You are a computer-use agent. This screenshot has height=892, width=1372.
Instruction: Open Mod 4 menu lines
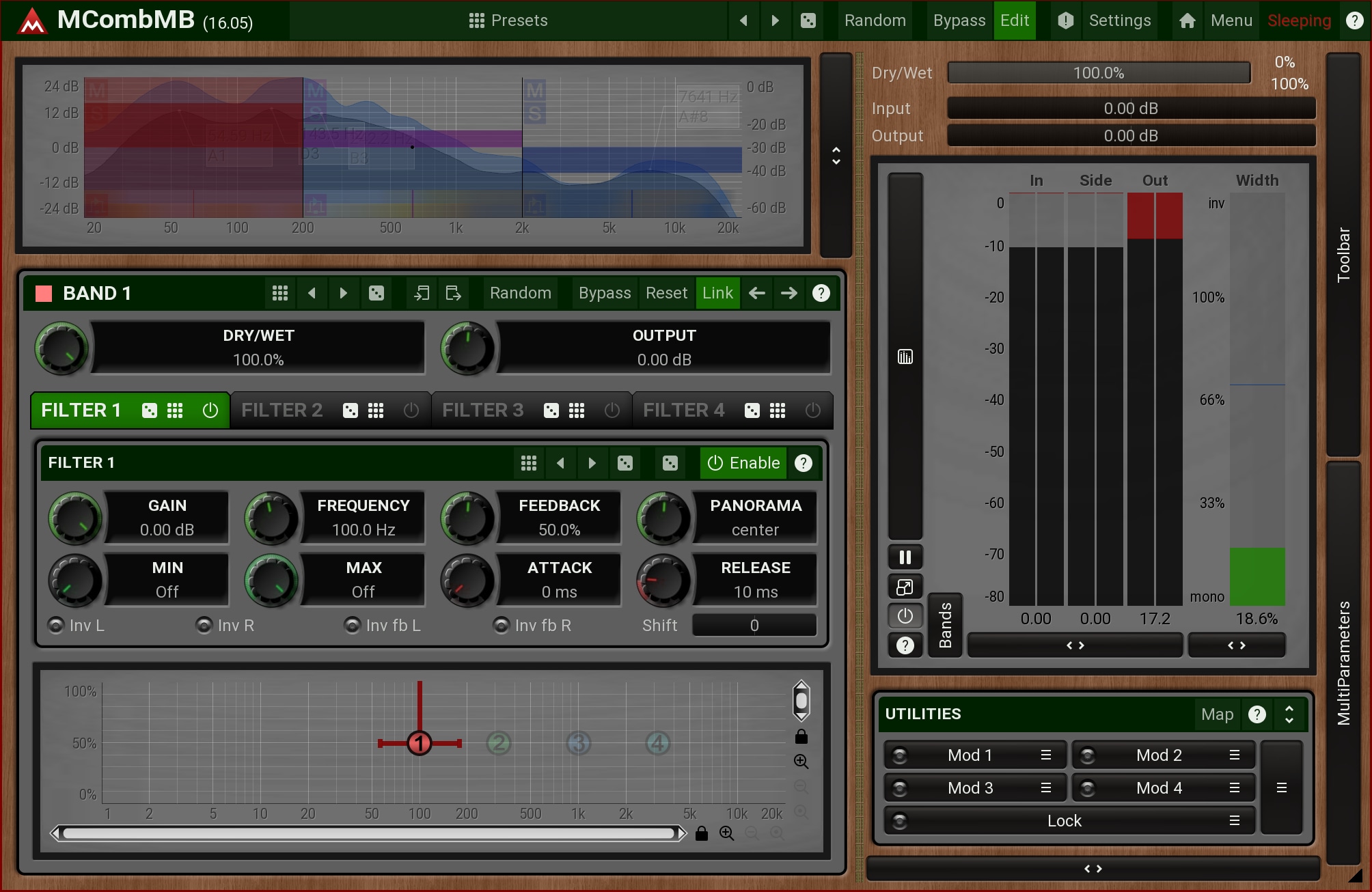click(x=1235, y=788)
